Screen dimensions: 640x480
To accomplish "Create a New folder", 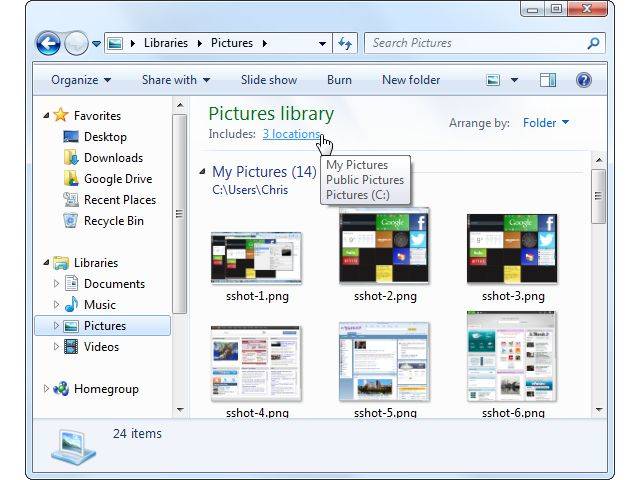I will 411,80.
